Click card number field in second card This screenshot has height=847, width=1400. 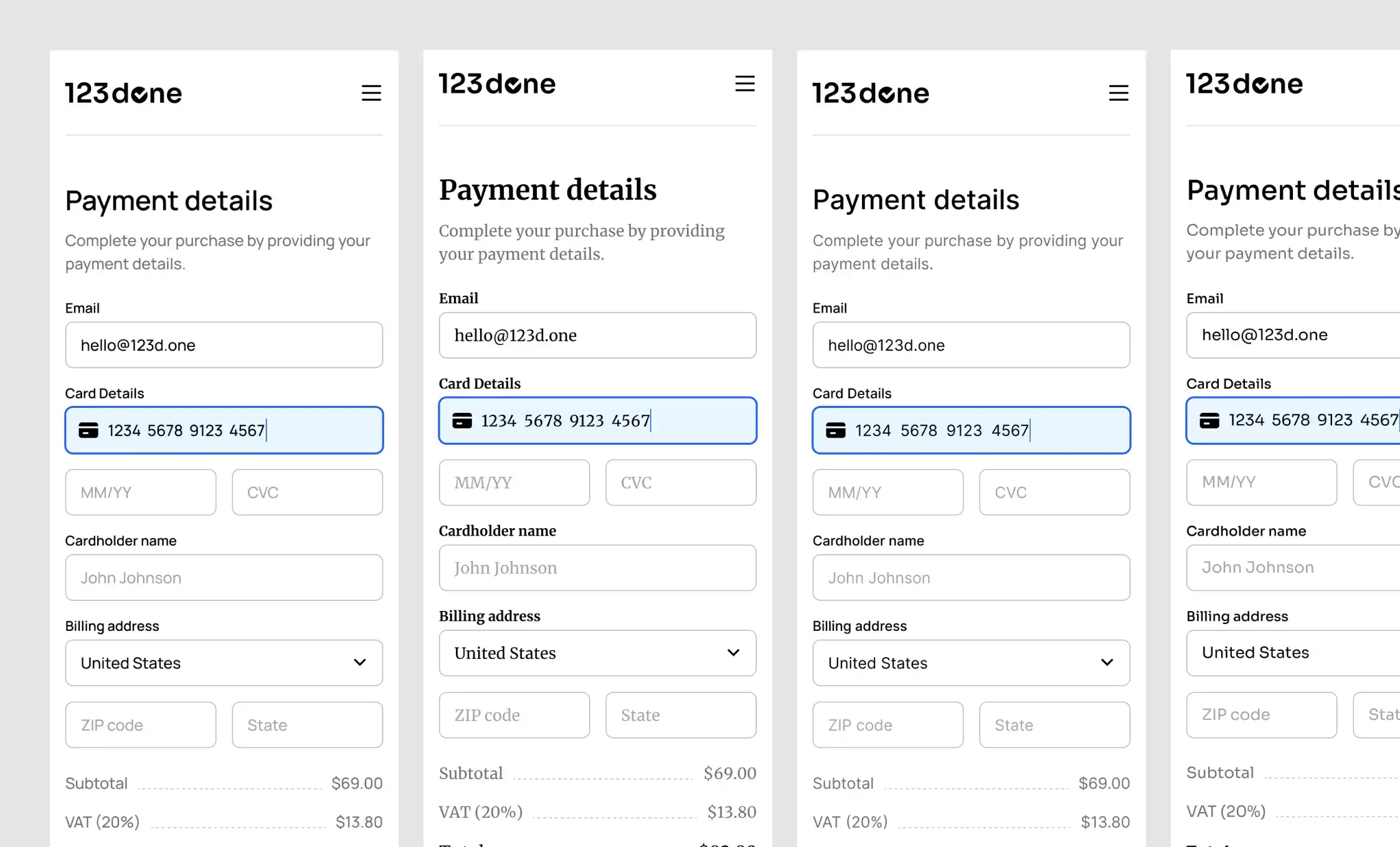pyautogui.click(x=598, y=420)
